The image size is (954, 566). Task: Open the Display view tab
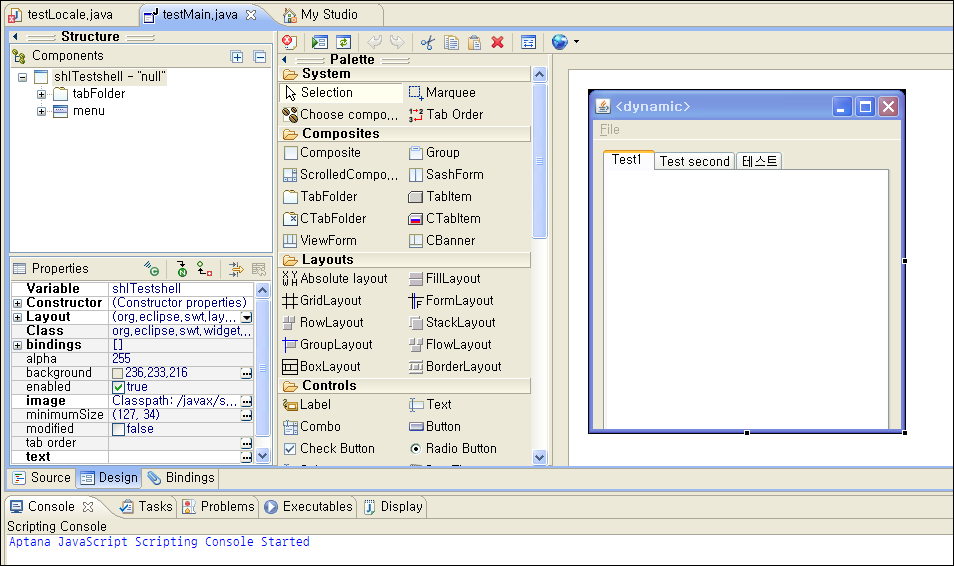pos(394,506)
